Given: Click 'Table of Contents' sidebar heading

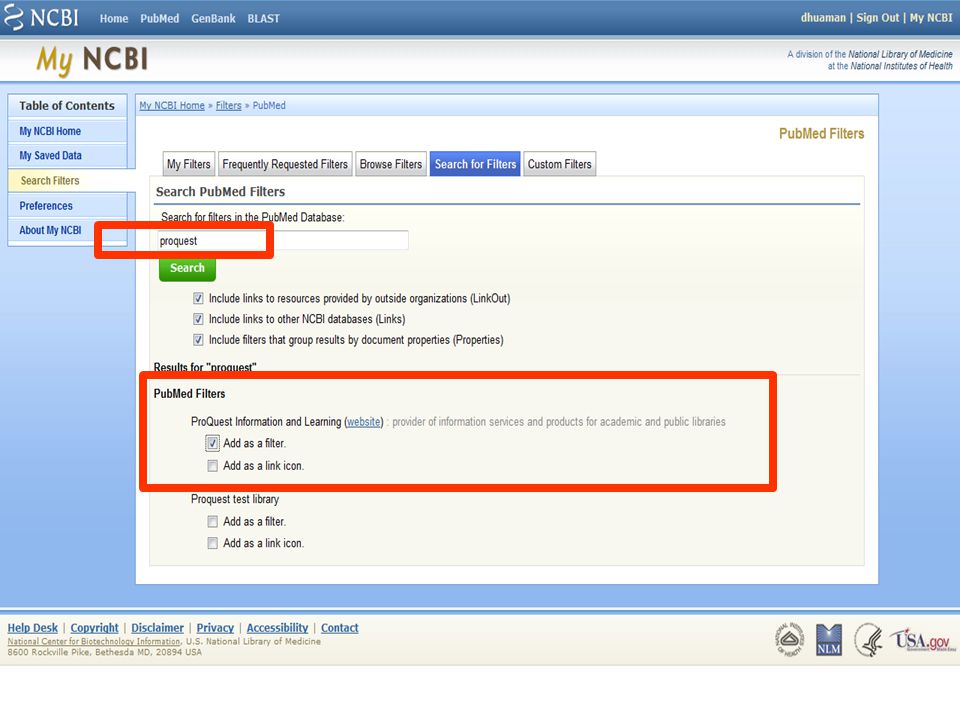Looking at the screenshot, I should point(67,106).
